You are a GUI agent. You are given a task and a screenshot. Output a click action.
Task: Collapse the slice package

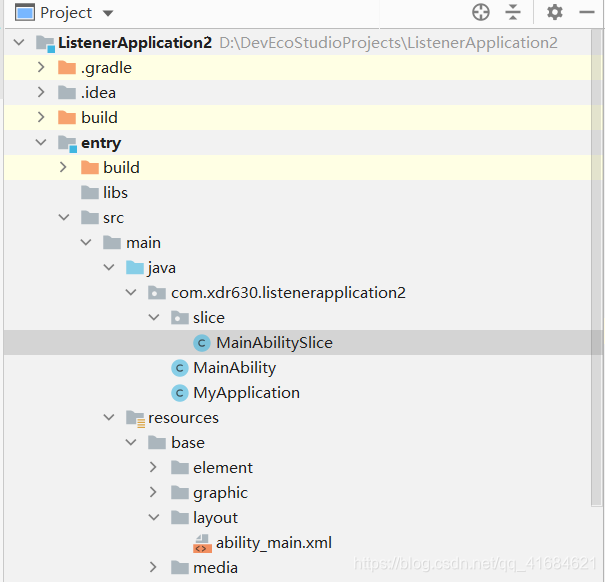(x=153, y=317)
